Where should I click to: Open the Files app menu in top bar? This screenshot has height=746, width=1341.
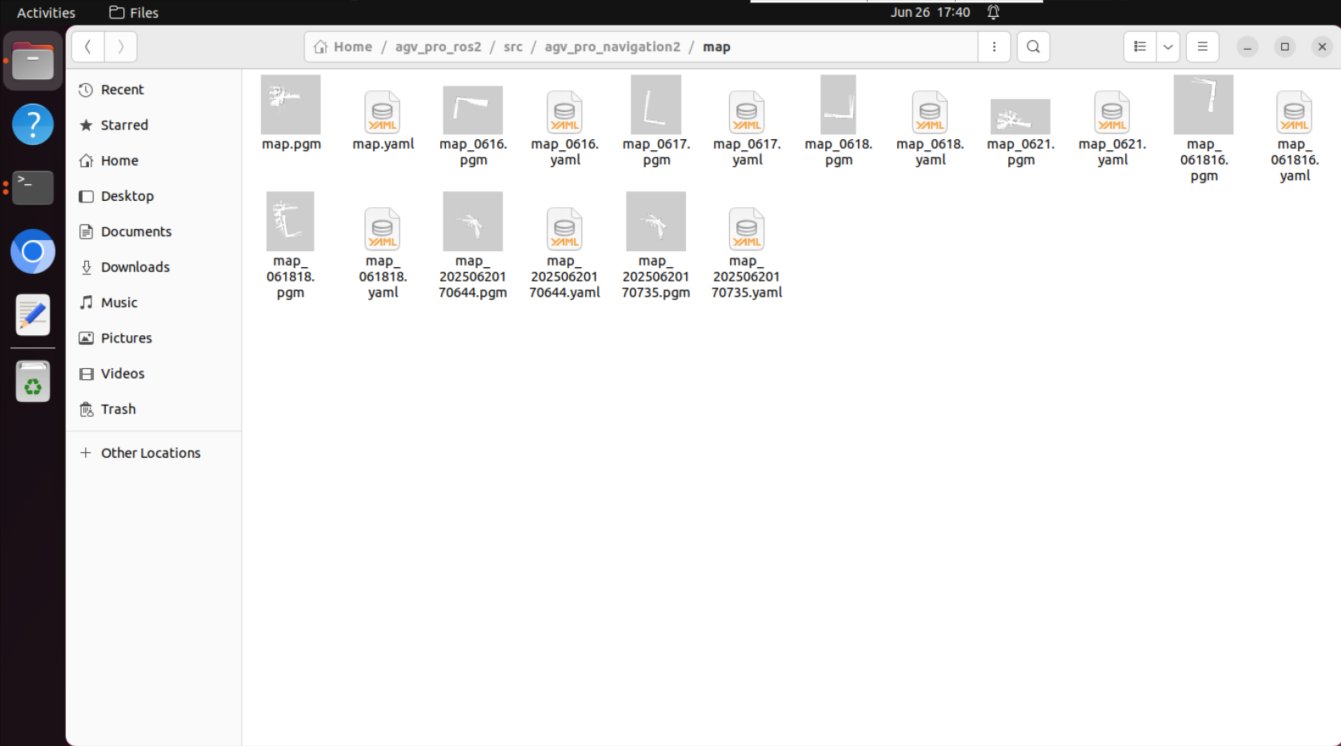[x=134, y=13]
